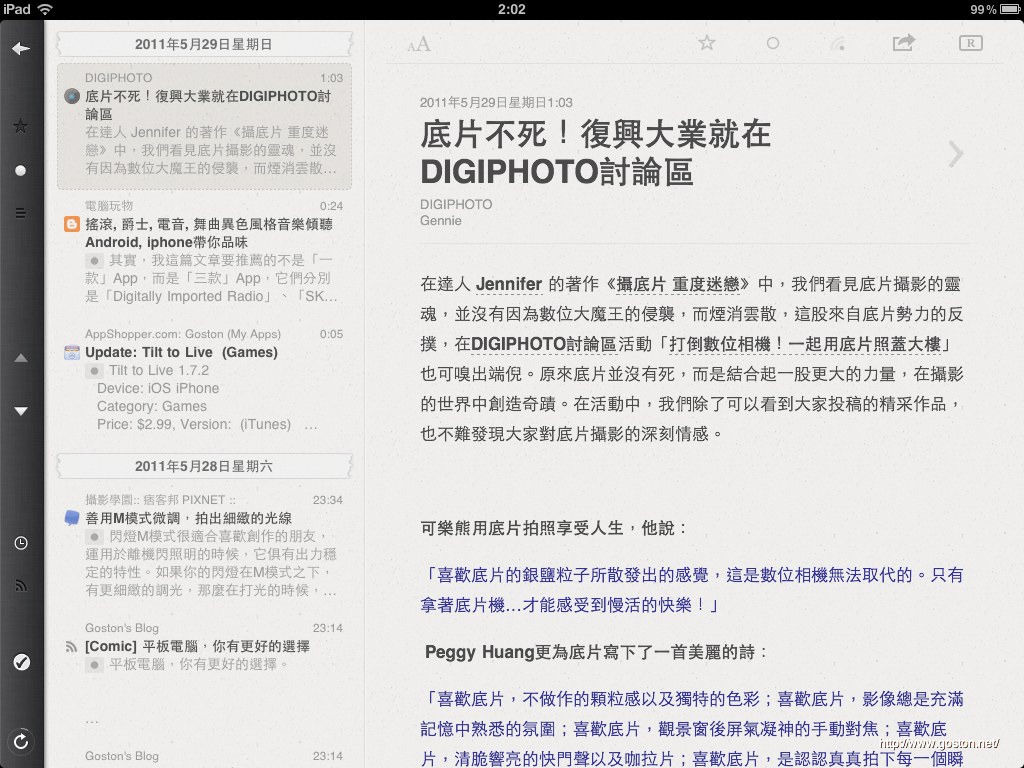Image resolution: width=1024 pixels, height=768 pixels.
Task: Open the font size aA control
Action: [x=419, y=44]
